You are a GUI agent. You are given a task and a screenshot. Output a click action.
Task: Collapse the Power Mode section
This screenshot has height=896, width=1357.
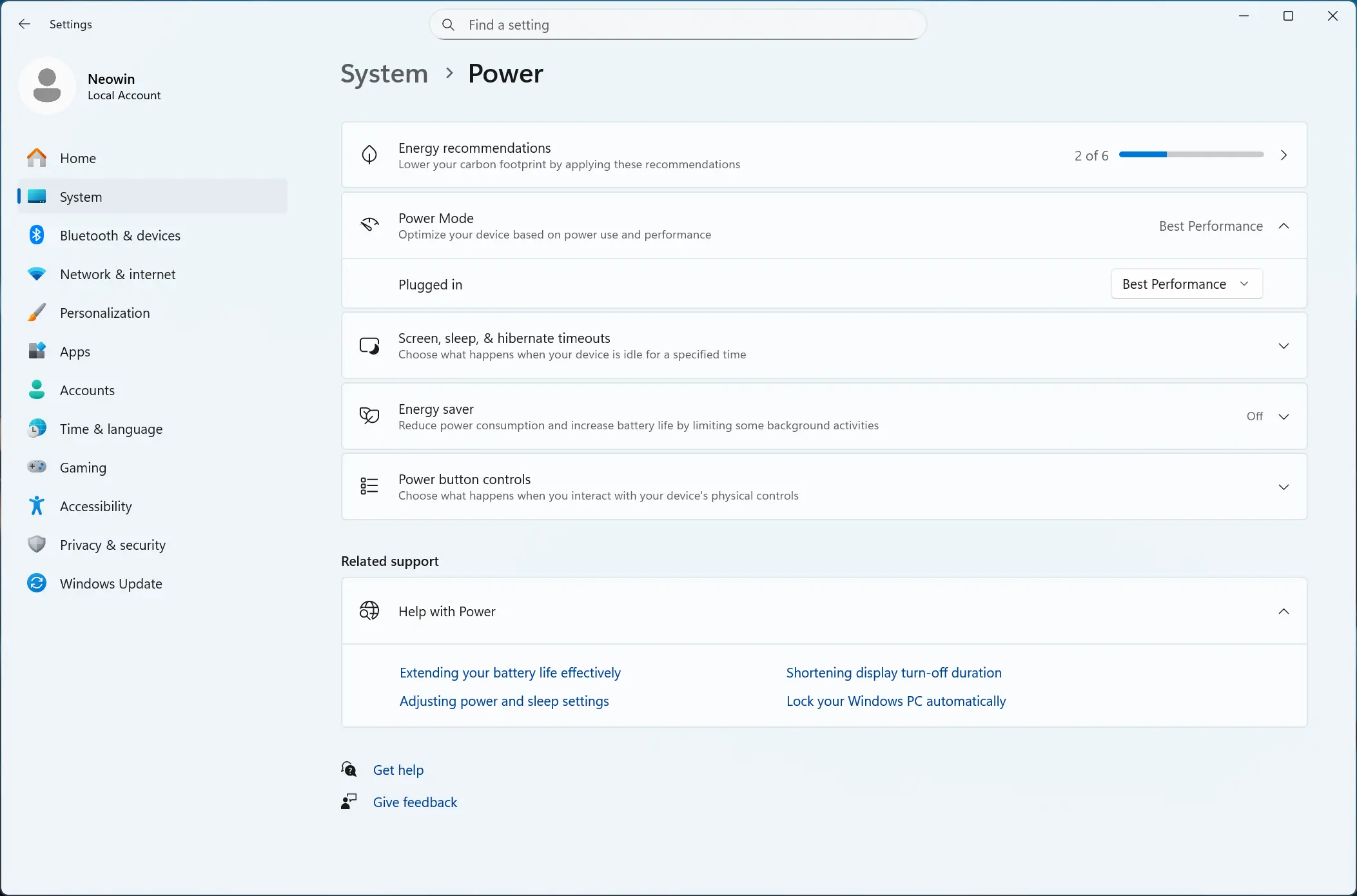(x=1284, y=226)
